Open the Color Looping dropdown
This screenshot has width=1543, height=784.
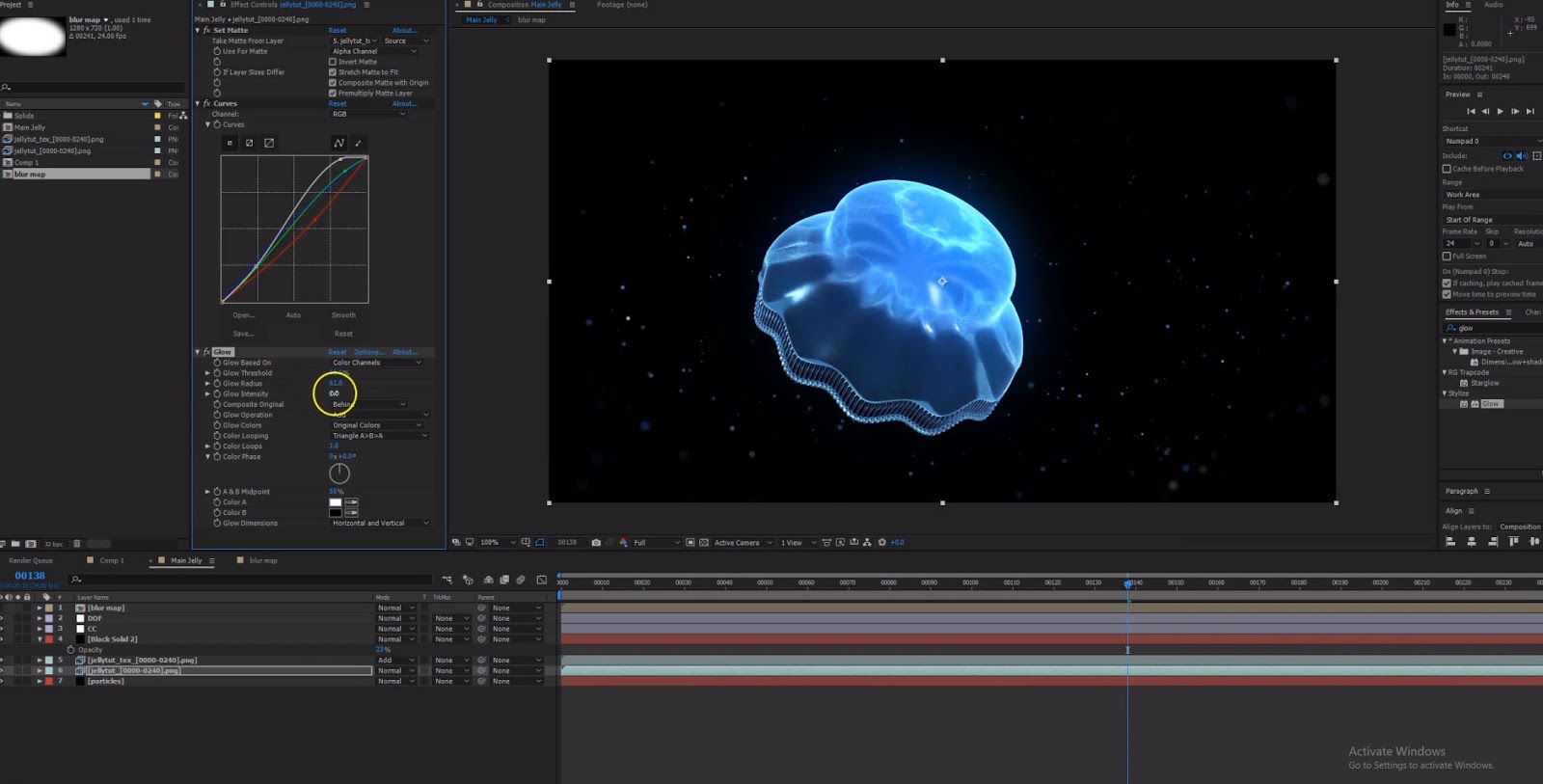[380, 436]
